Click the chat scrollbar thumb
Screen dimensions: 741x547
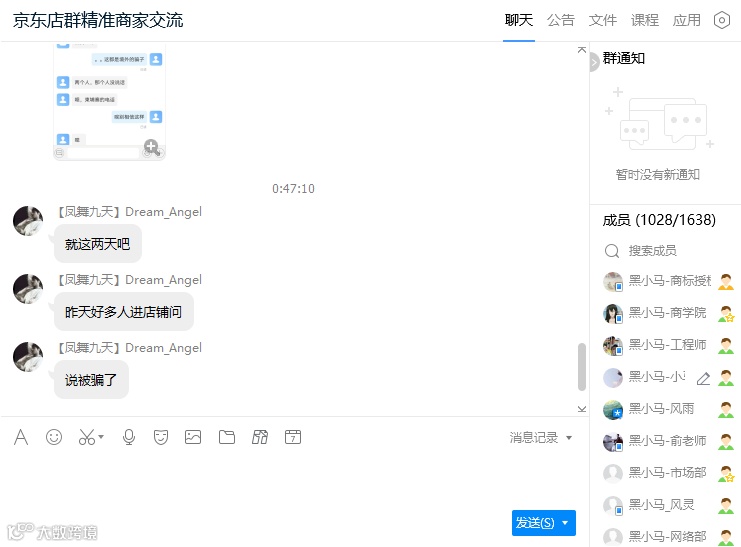582,367
